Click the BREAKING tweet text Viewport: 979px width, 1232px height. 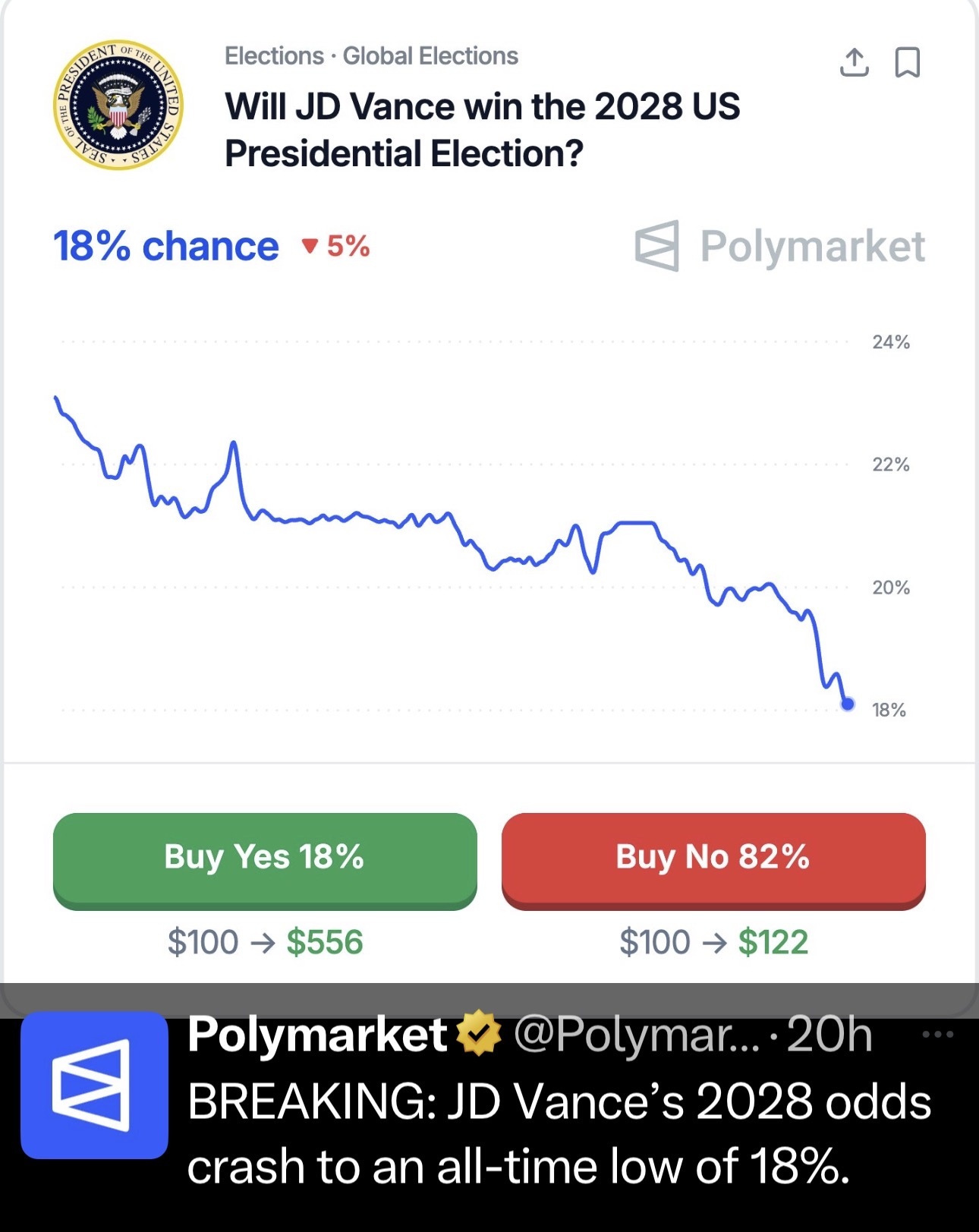[559, 1134]
